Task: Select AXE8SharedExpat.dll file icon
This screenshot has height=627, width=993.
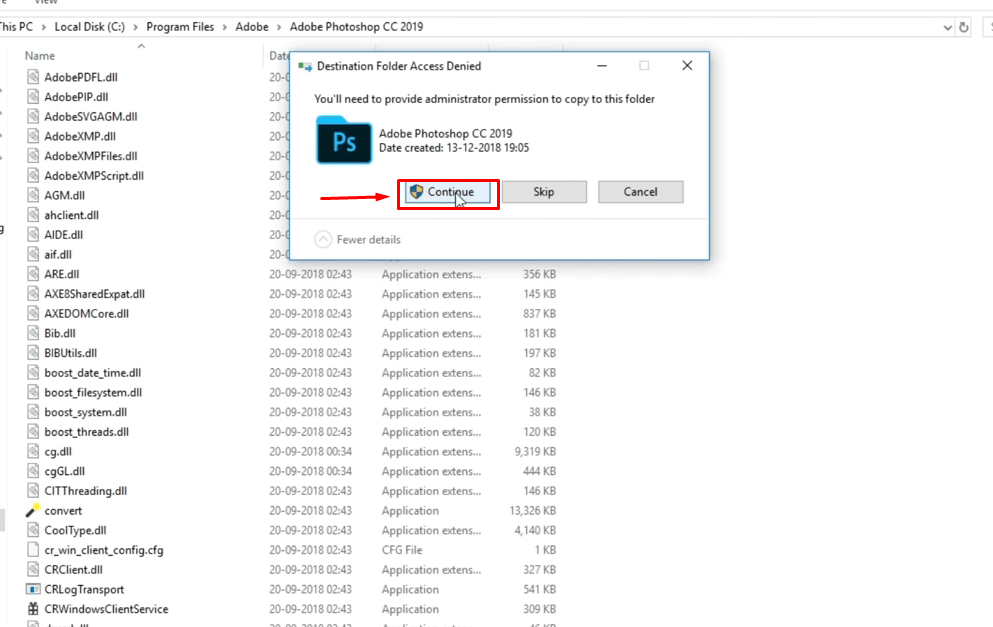Action: (33, 293)
